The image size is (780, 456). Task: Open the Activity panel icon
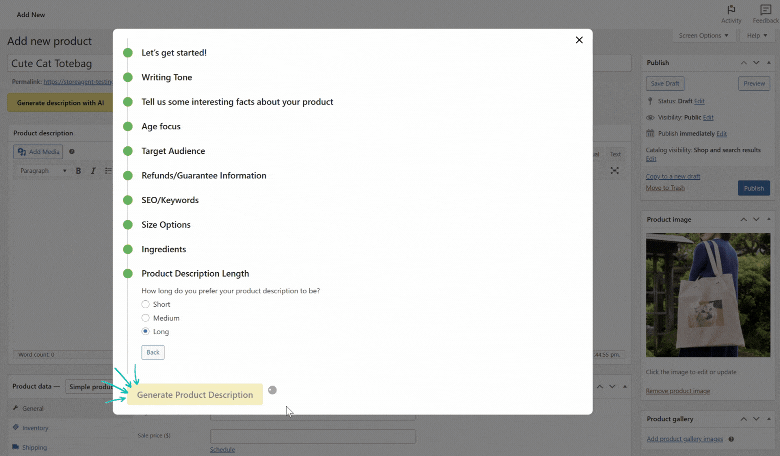coord(731,14)
